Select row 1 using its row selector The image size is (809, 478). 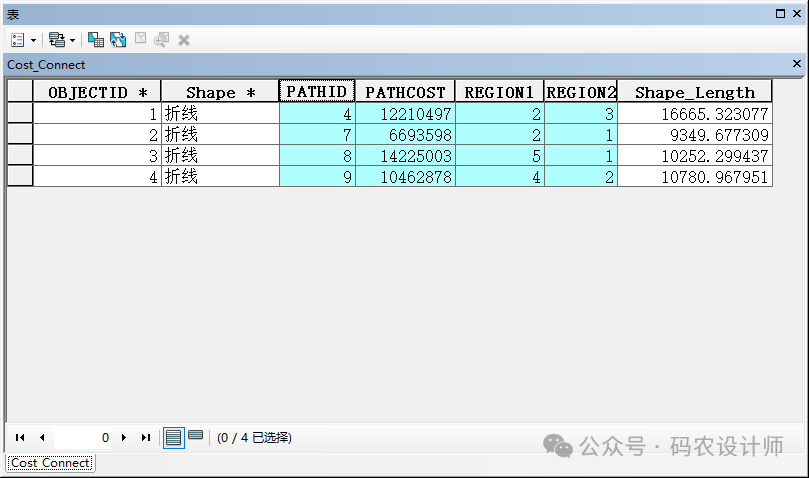pyautogui.click(x=20, y=114)
